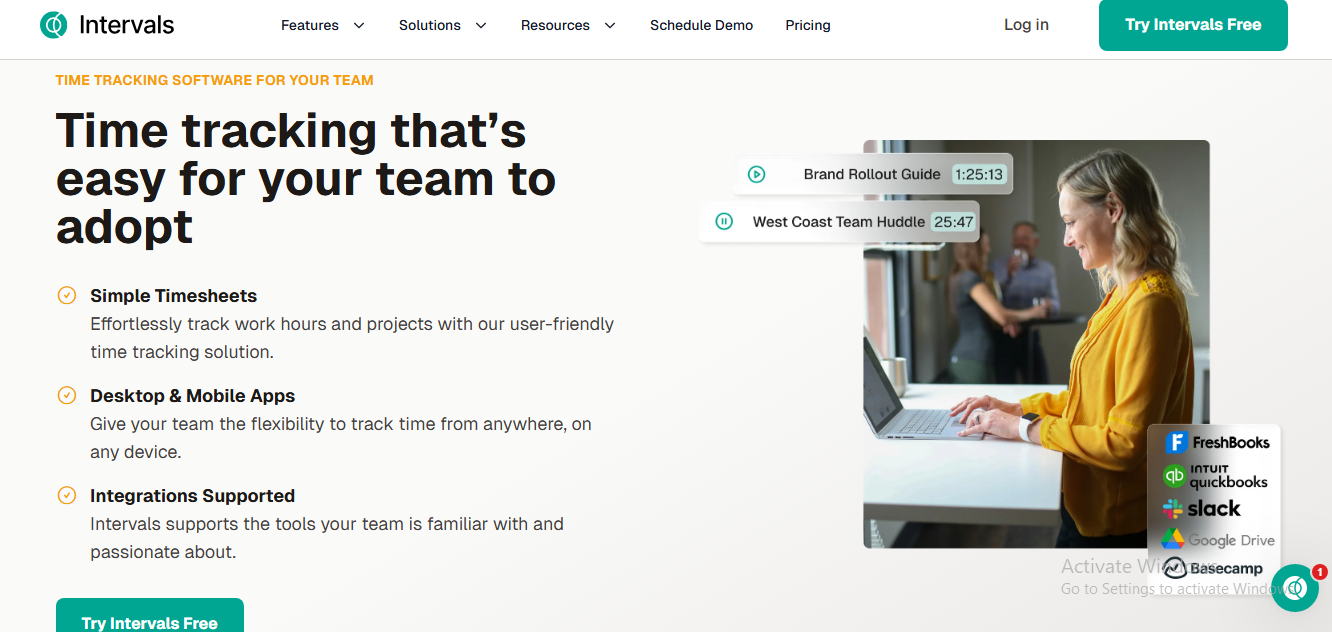Open Schedule Demo from the navigation
Viewport: 1332px width, 632px height.
tap(701, 25)
